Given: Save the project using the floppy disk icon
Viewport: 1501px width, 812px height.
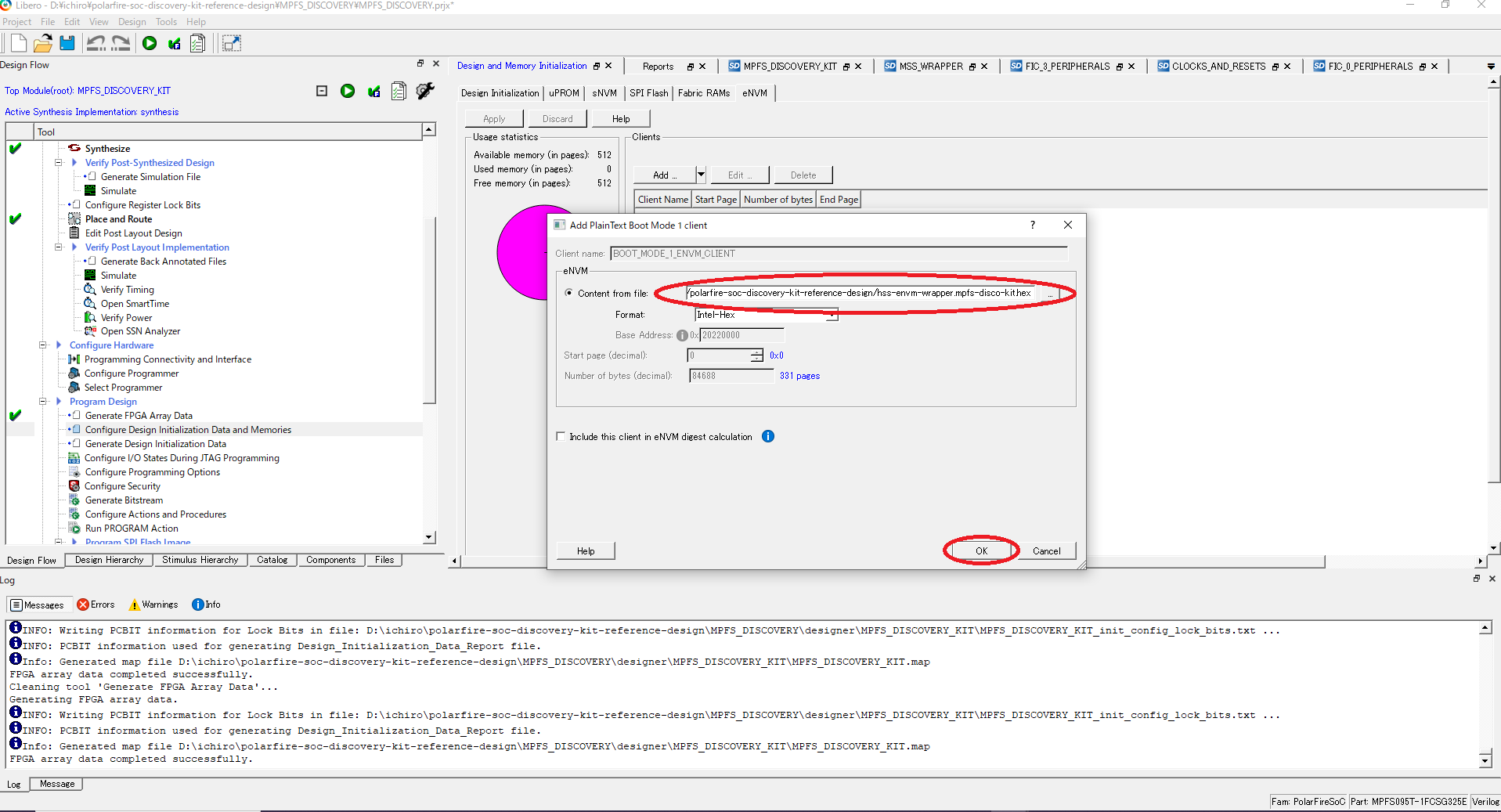Looking at the screenshot, I should (67, 43).
